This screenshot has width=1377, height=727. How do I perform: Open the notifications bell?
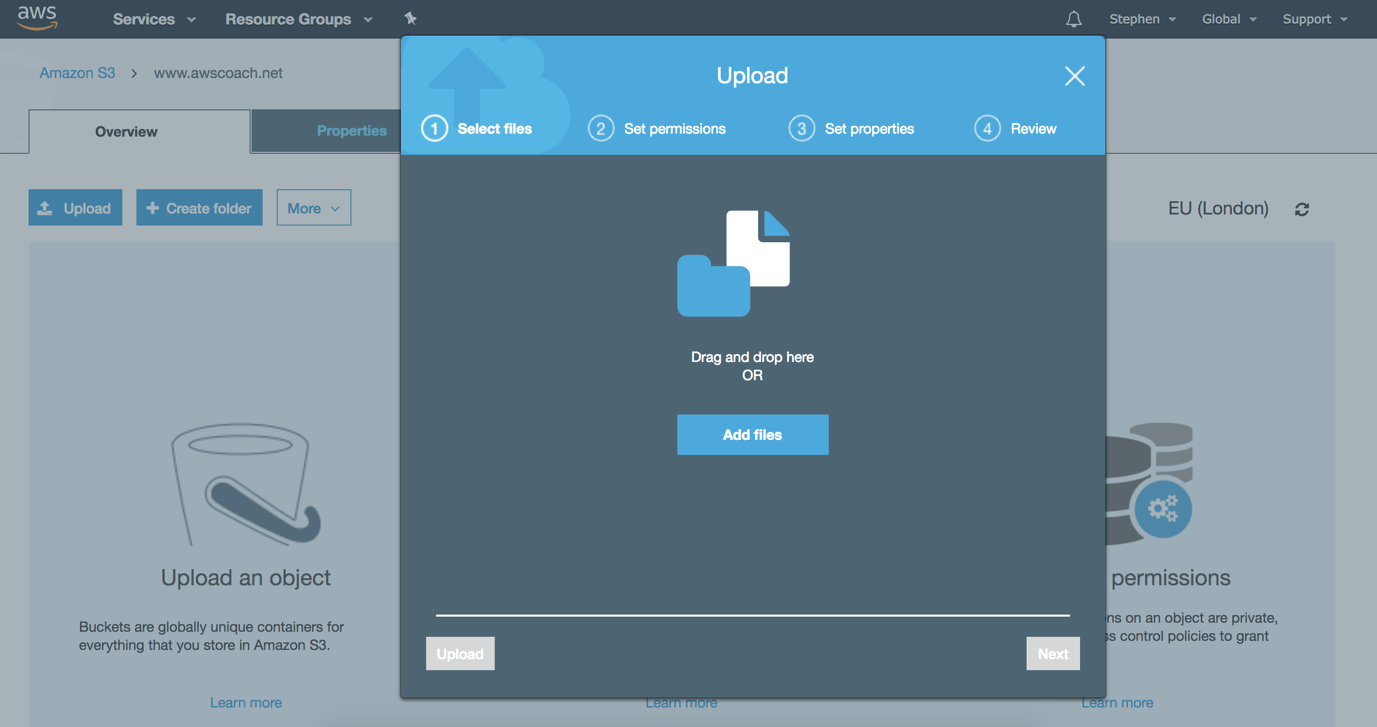[1073, 19]
